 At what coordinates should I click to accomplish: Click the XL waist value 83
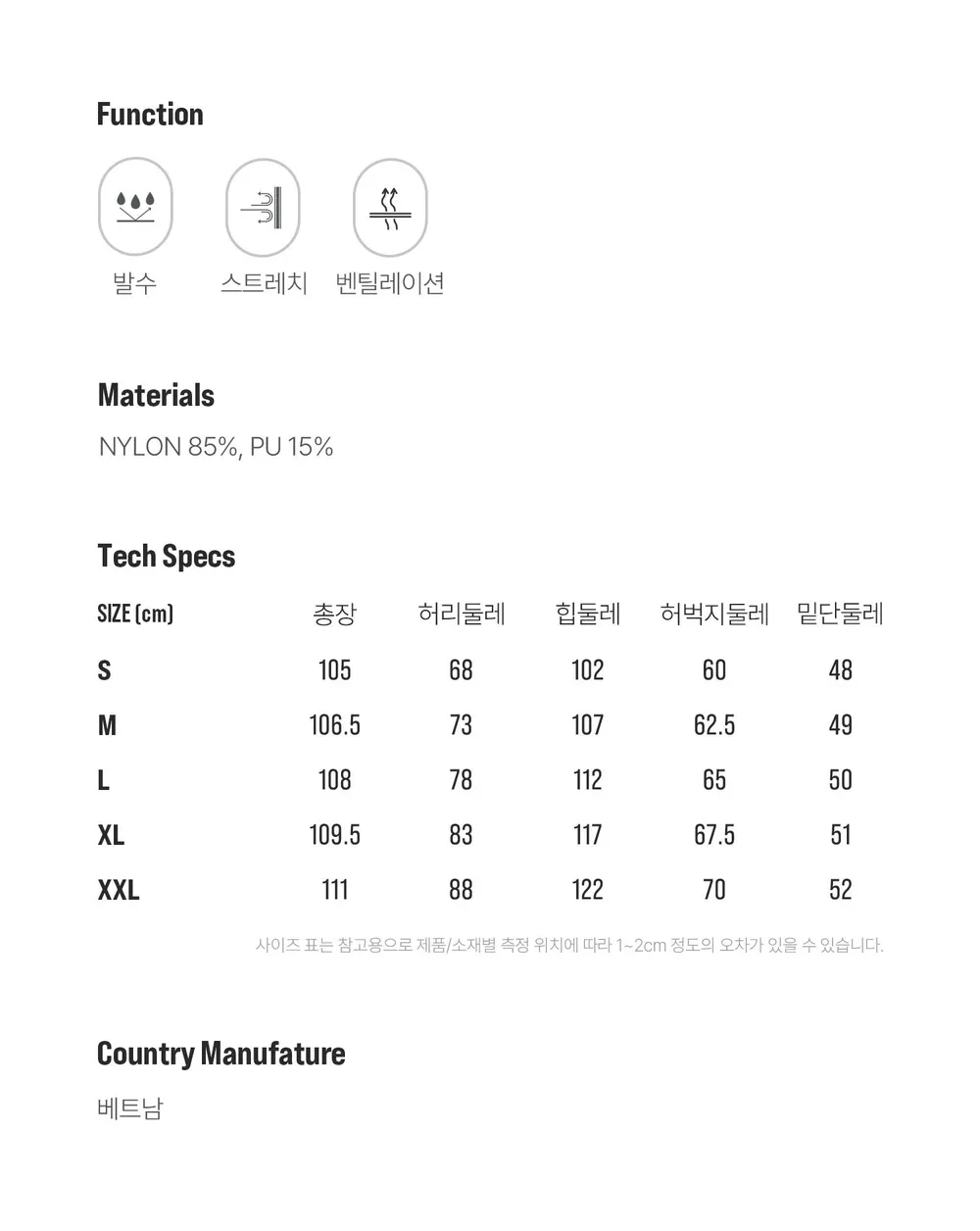(x=461, y=835)
